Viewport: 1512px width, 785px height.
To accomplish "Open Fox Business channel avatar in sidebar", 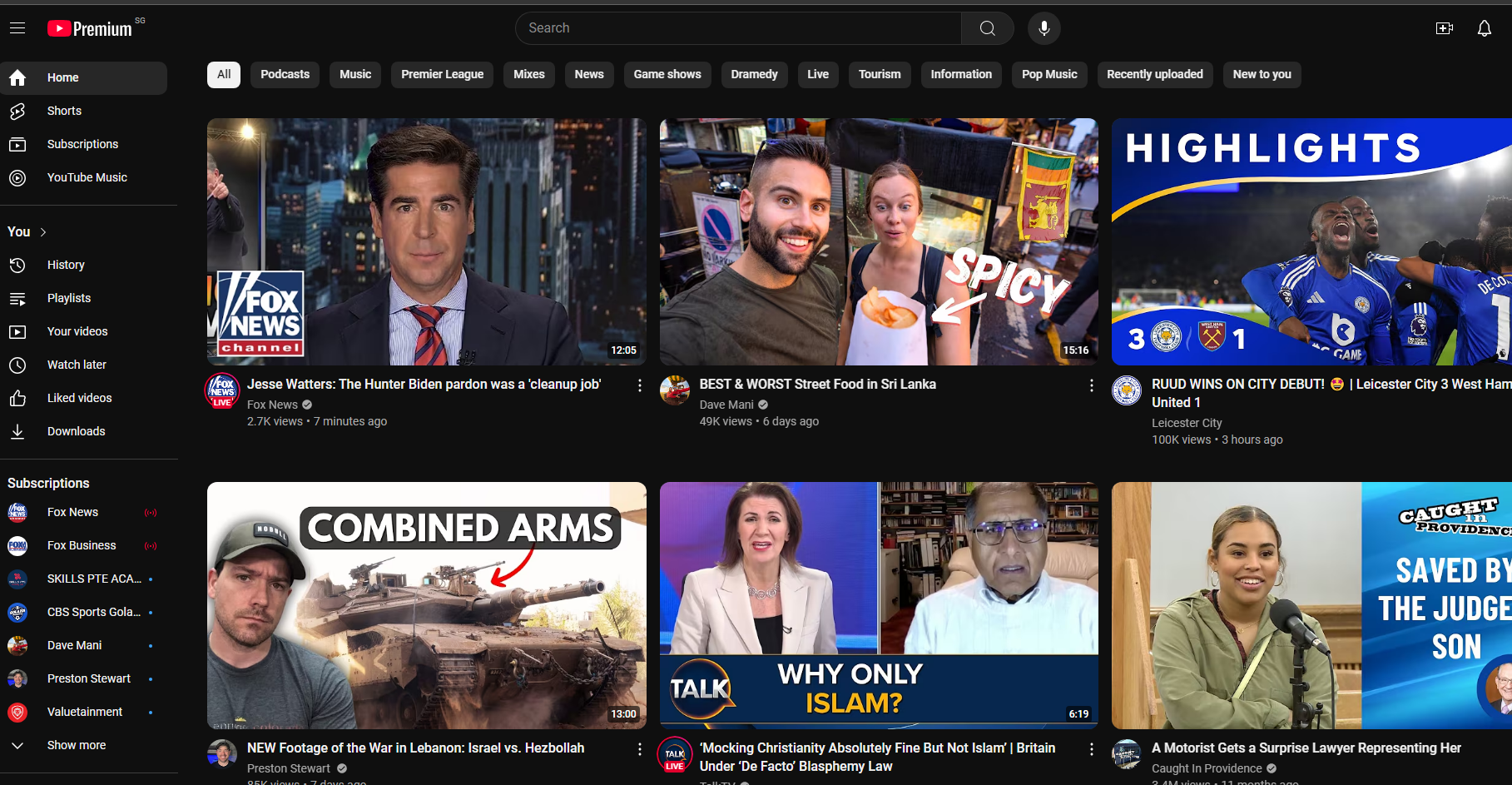I will click(x=17, y=545).
